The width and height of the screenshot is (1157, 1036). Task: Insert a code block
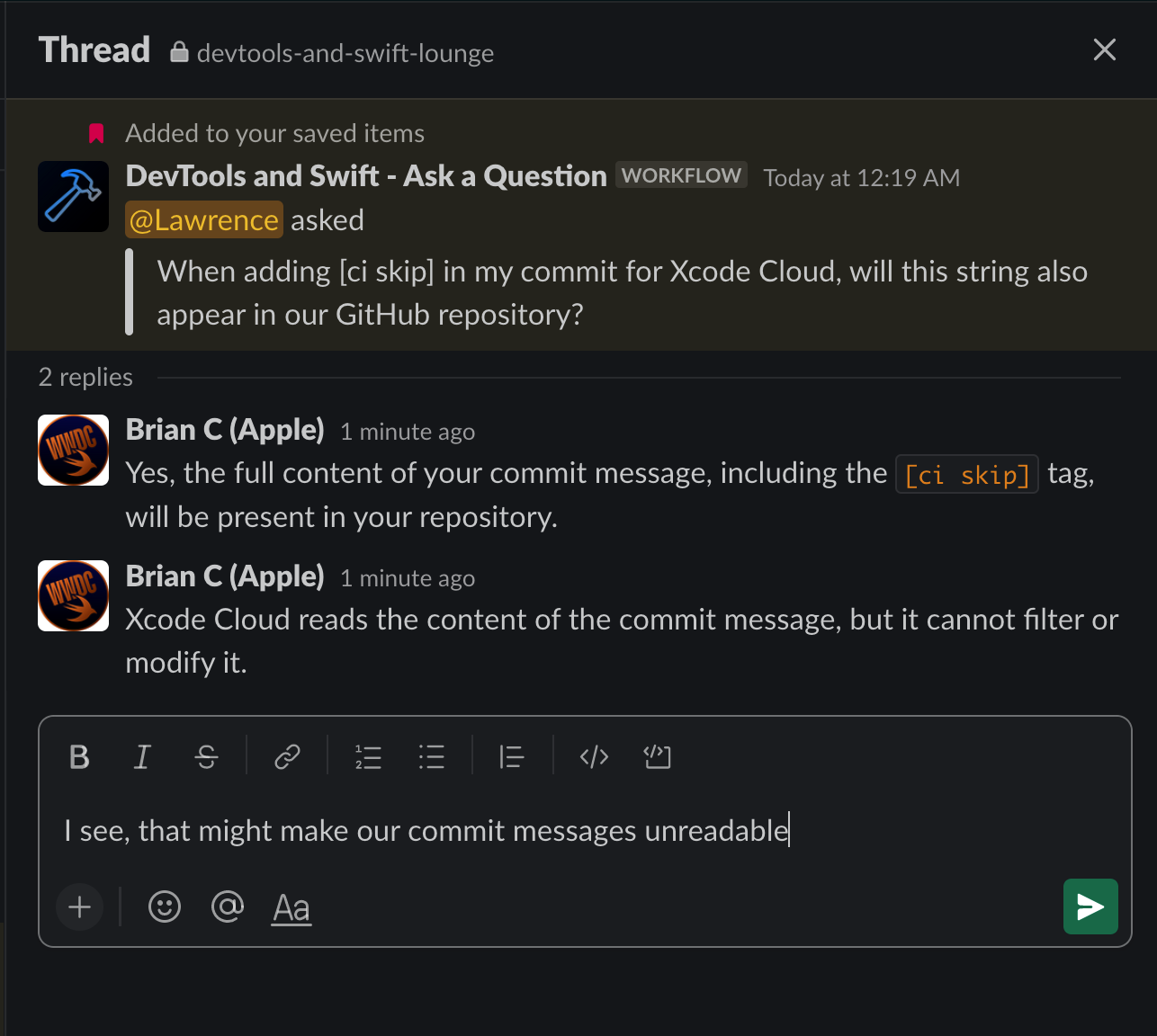click(658, 757)
